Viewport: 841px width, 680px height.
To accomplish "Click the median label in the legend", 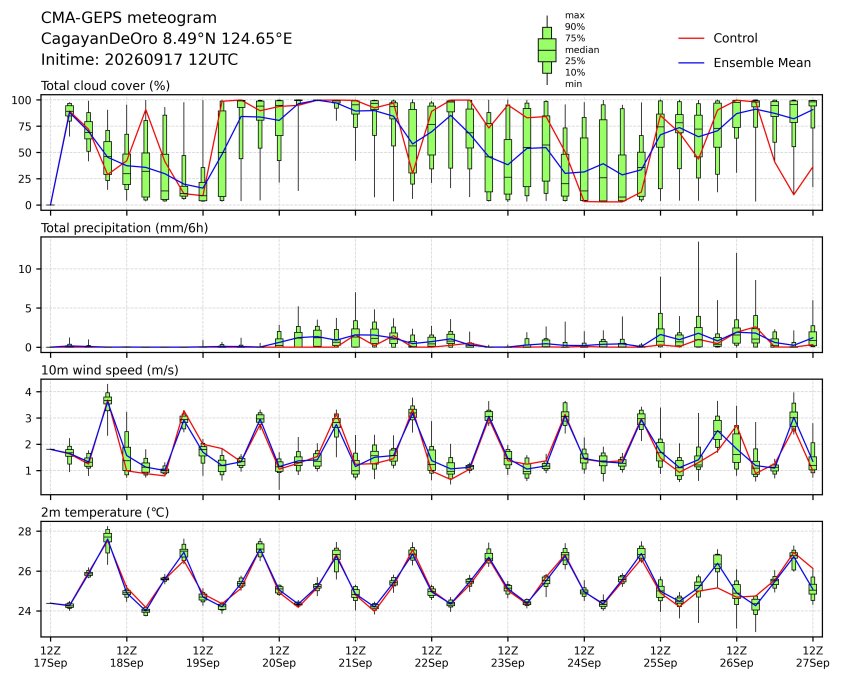I will click(582, 50).
